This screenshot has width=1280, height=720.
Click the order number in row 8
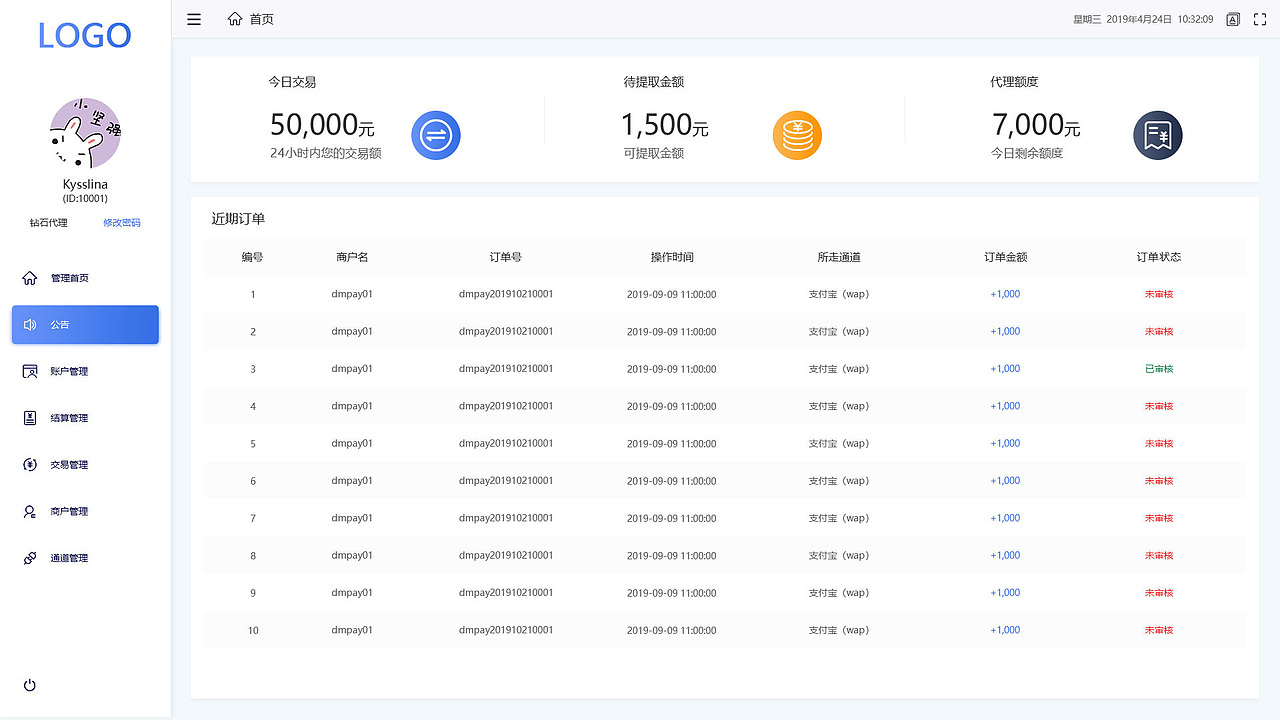[506, 555]
